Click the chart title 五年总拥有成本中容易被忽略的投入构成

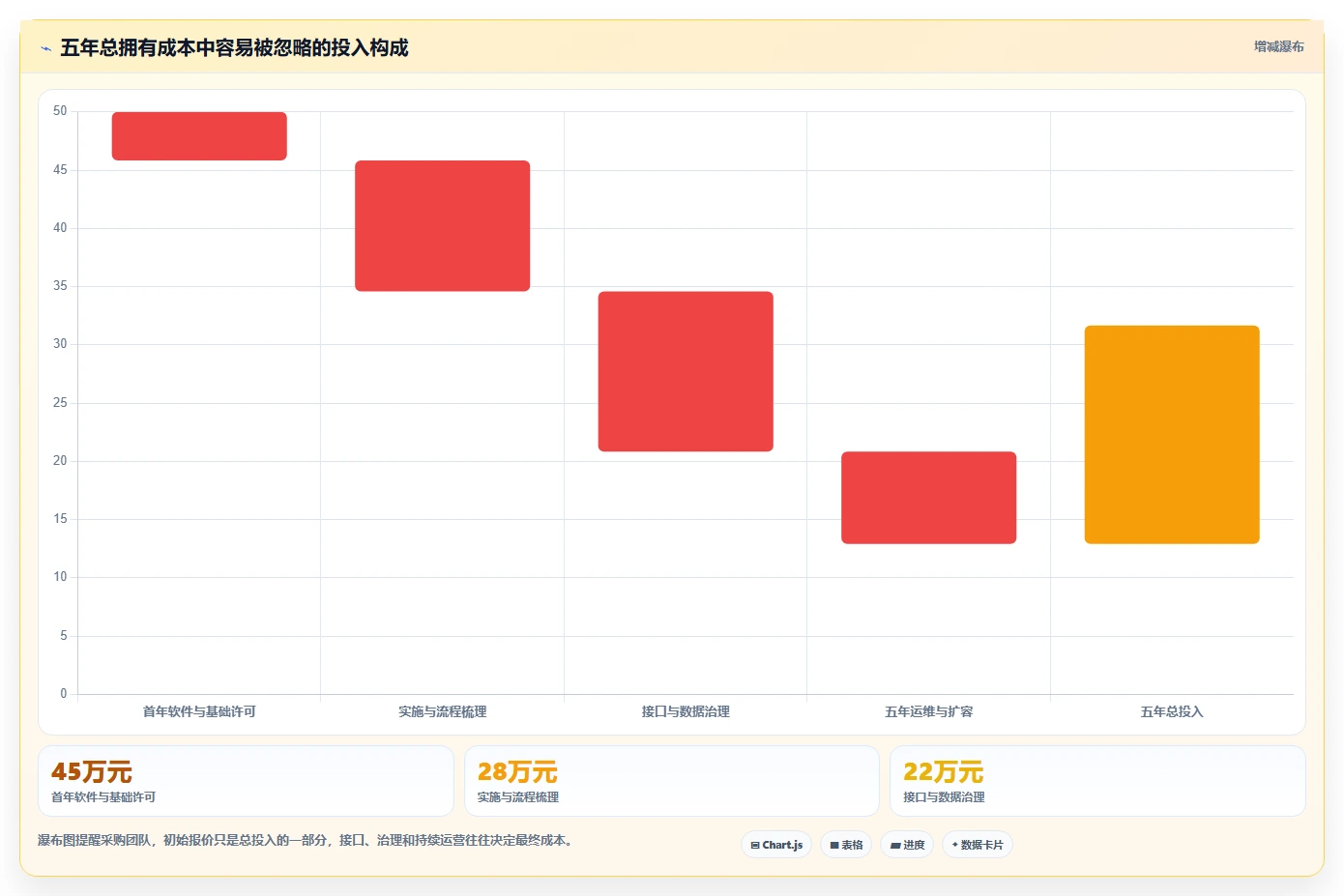pos(234,47)
